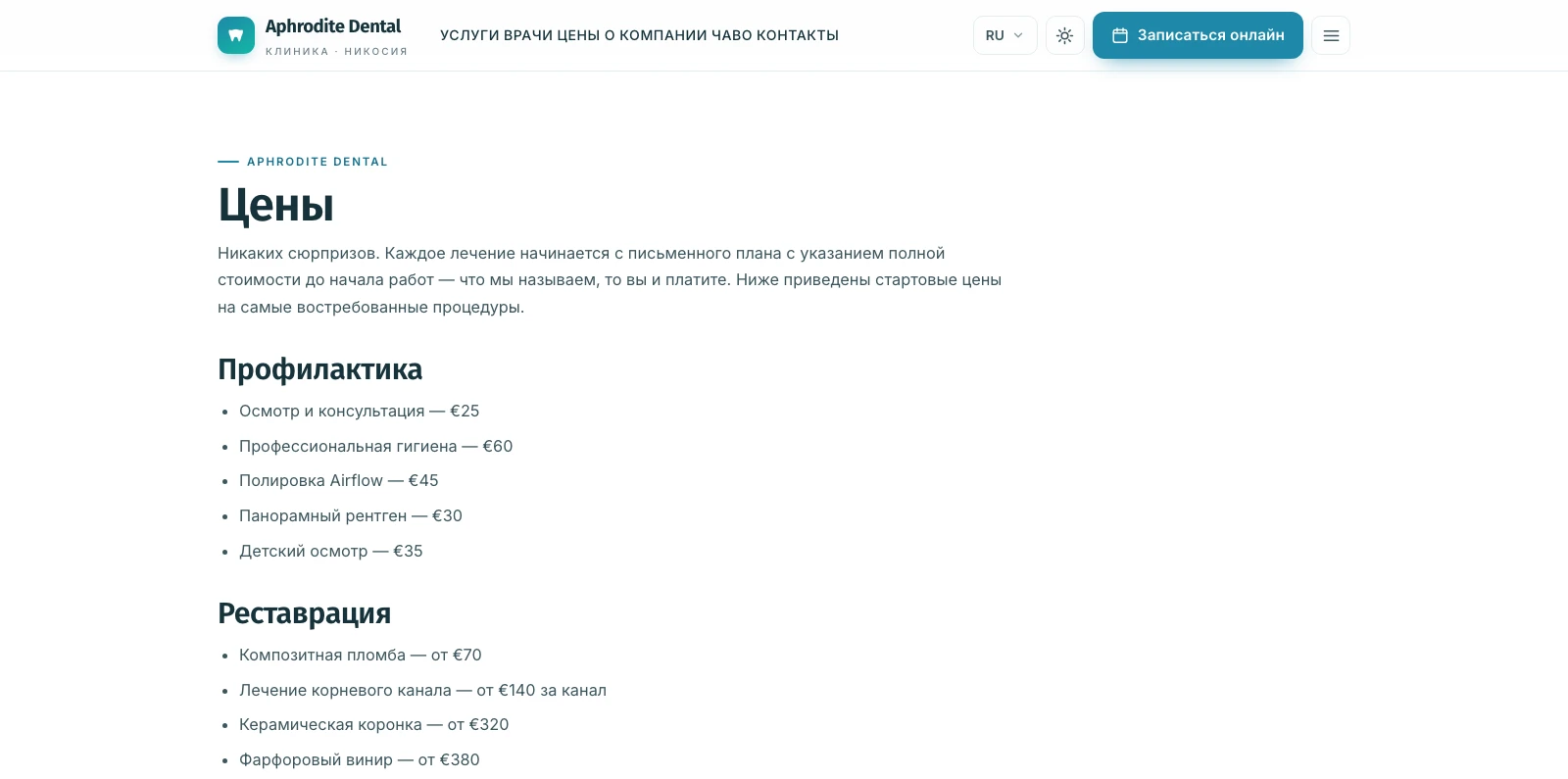This screenshot has height=779, width=1568.
Task: Open the УСЛУГИ menu item
Action: (x=469, y=35)
